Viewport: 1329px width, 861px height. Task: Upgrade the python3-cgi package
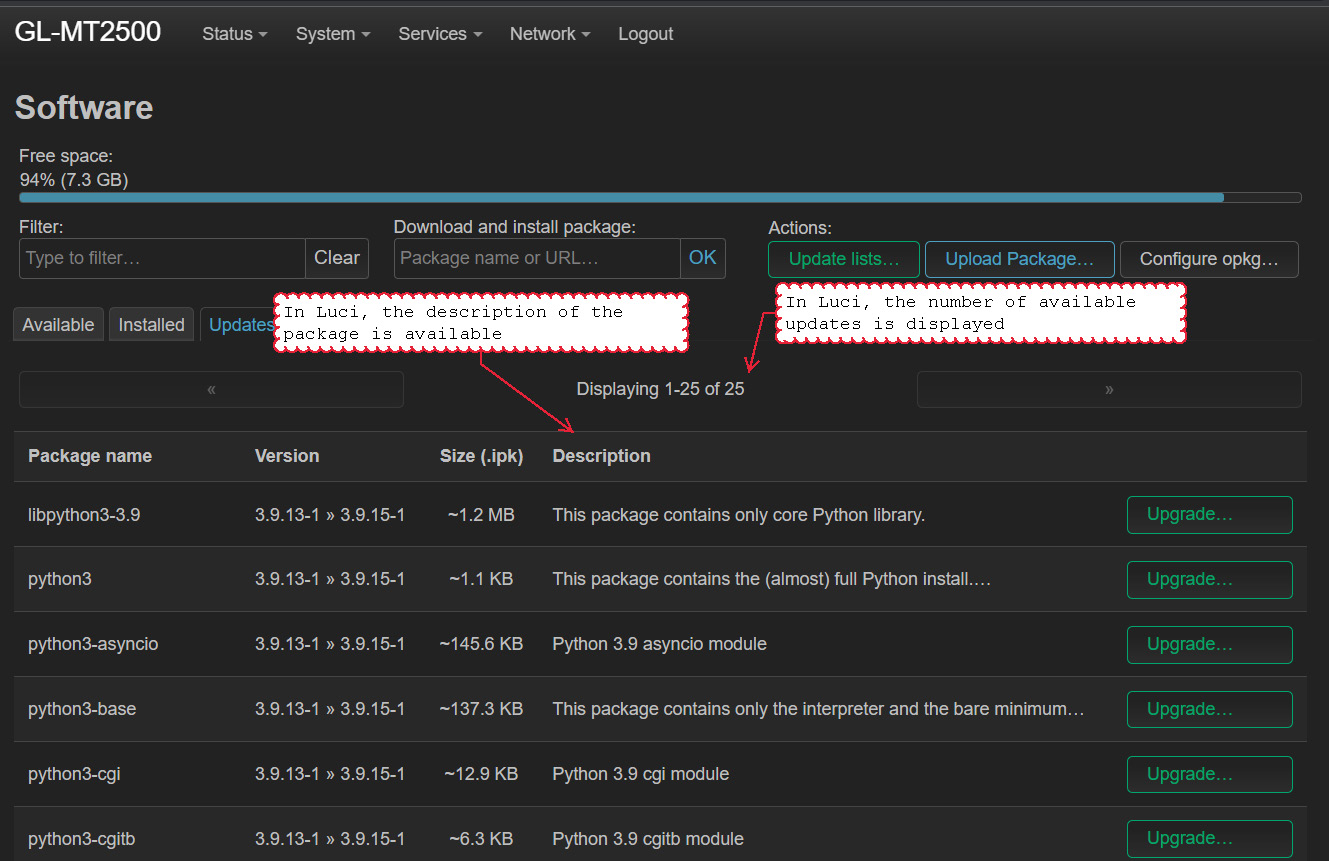[1210, 775]
